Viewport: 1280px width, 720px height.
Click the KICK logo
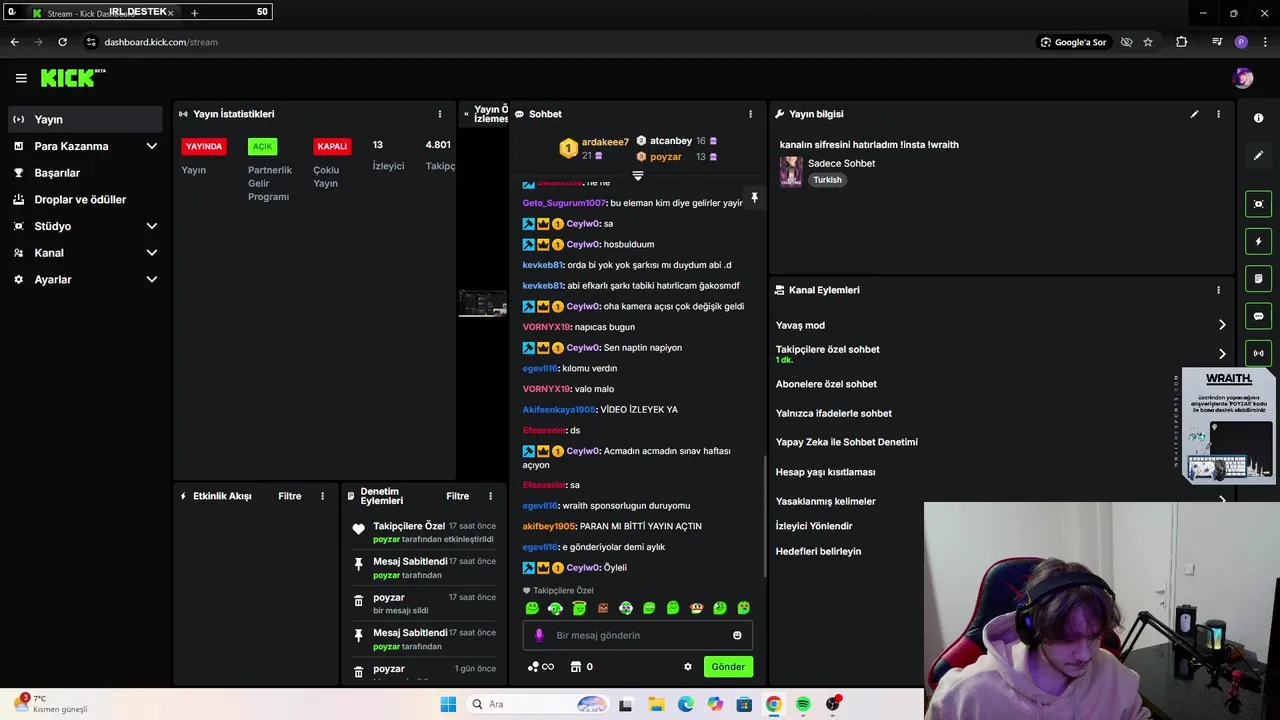click(x=72, y=78)
